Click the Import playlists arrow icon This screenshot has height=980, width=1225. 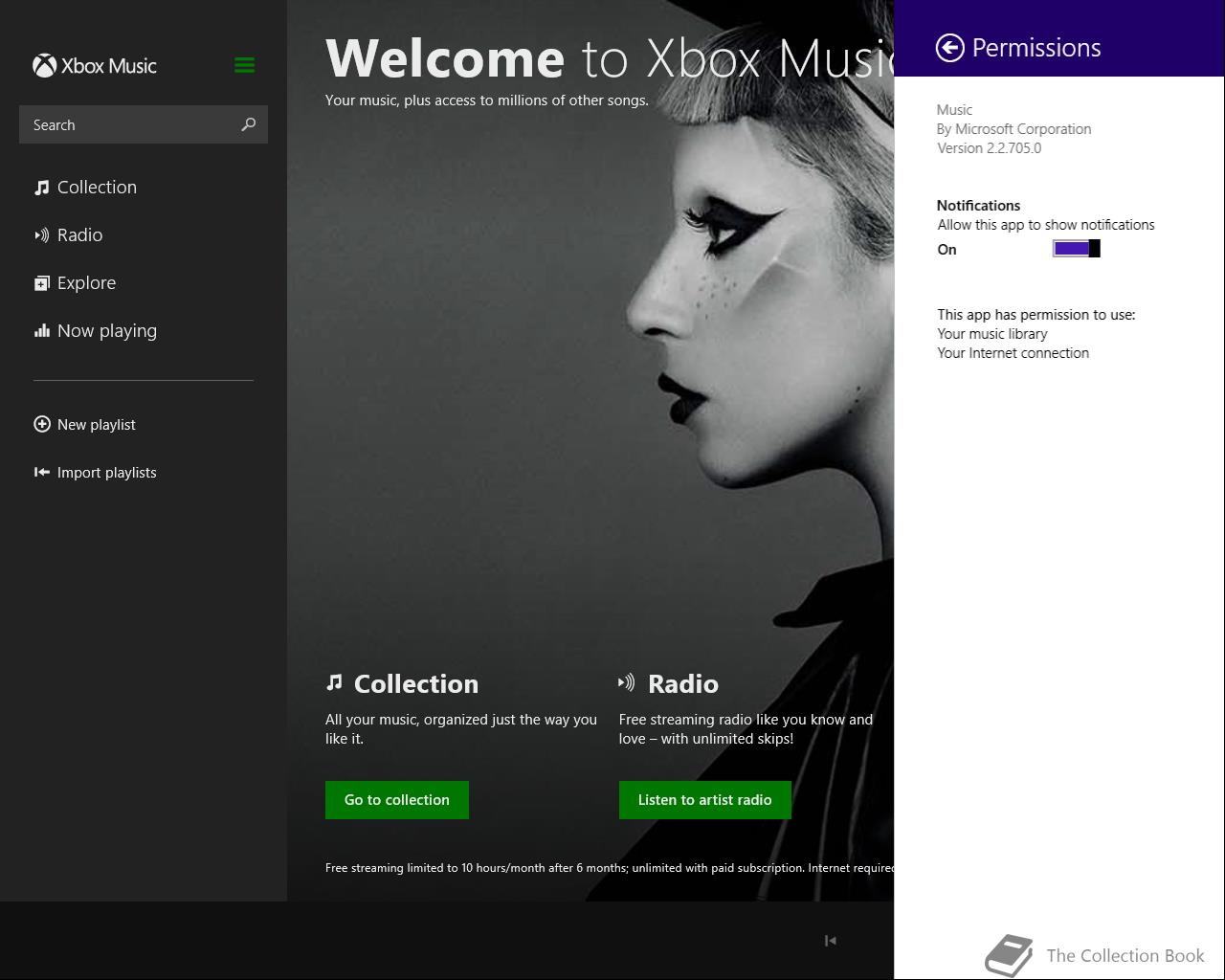[x=41, y=472]
